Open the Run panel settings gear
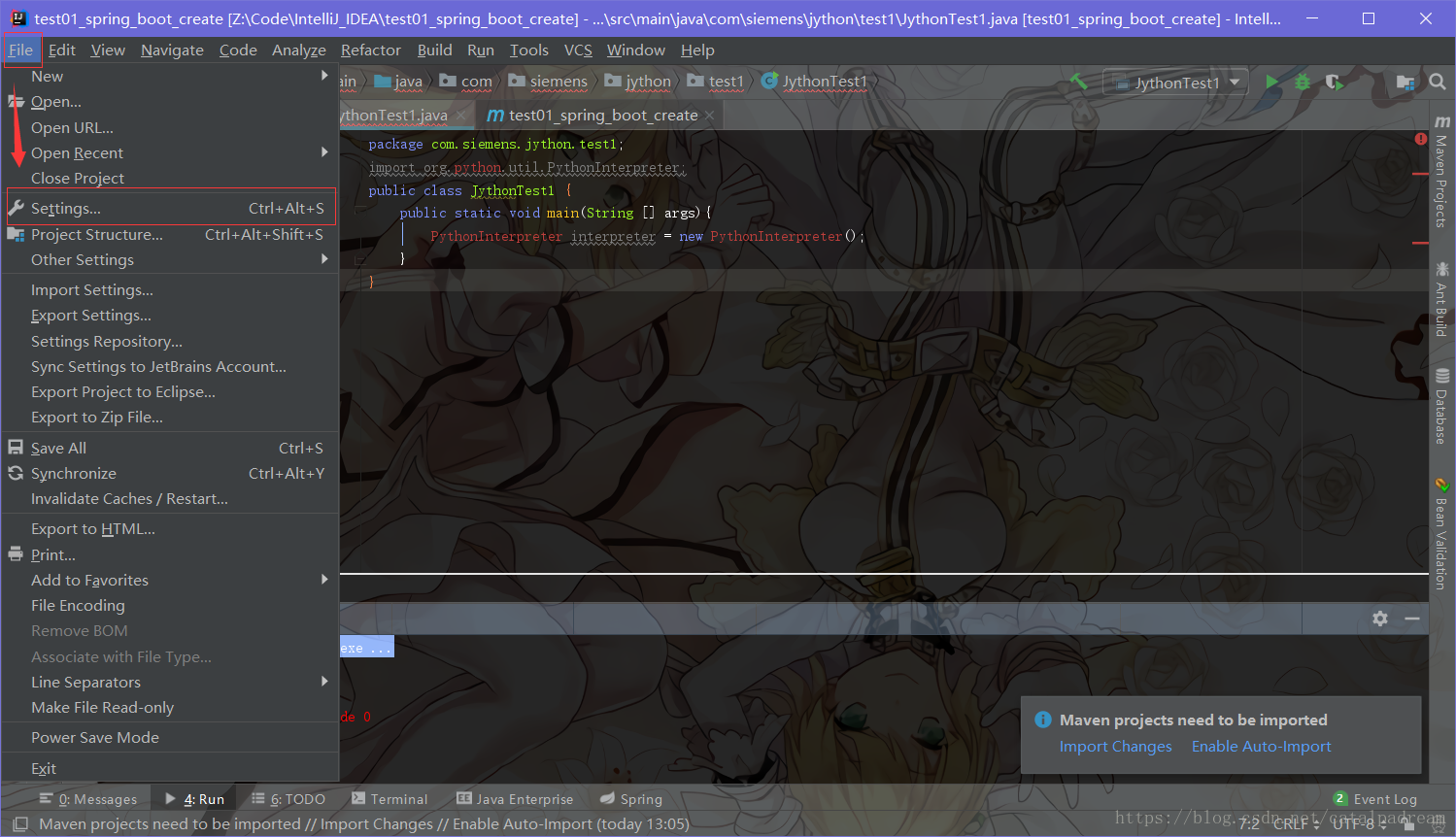 [x=1380, y=619]
